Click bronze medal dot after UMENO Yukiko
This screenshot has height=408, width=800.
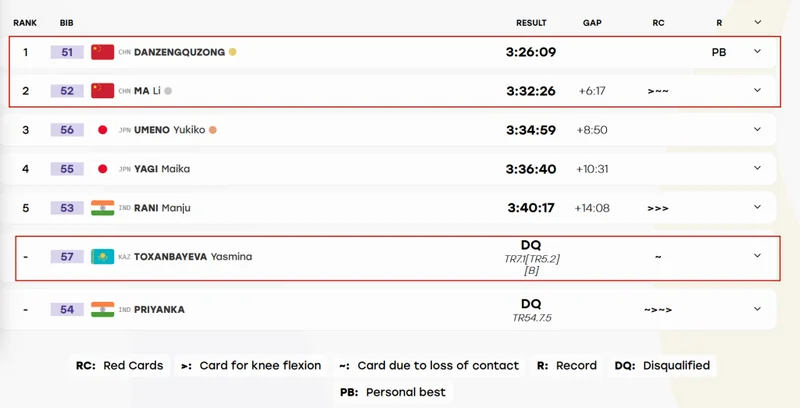pyautogui.click(x=213, y=130)
